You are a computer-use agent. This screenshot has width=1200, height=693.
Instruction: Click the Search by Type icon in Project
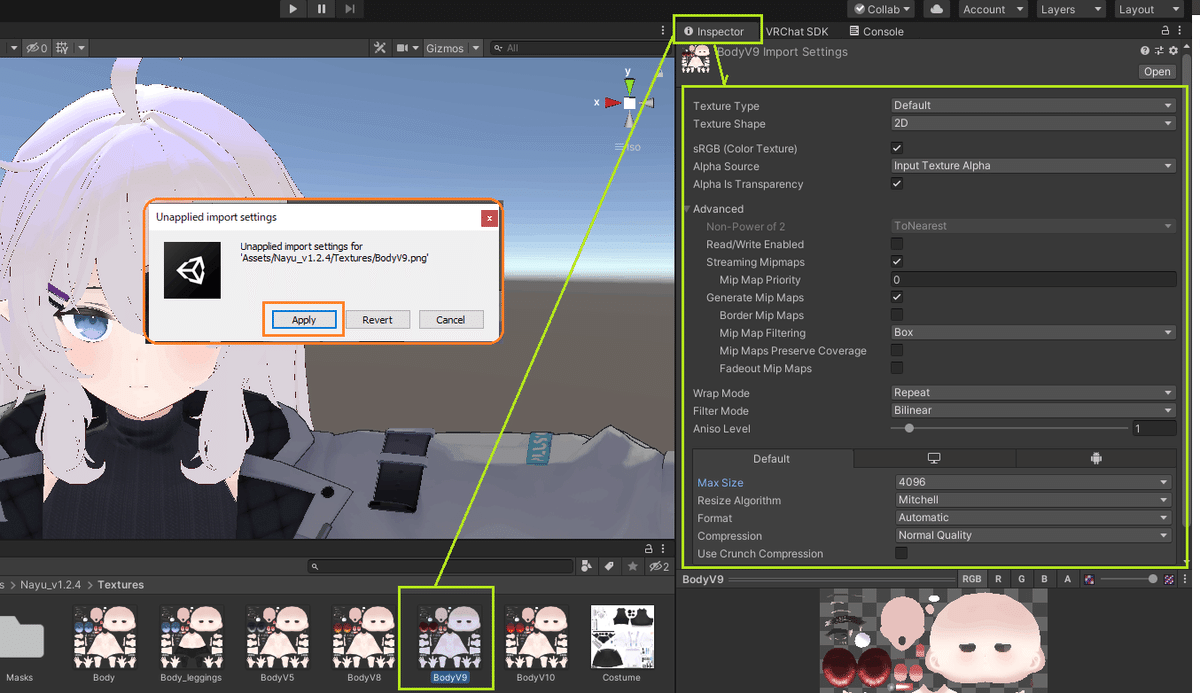587,567
